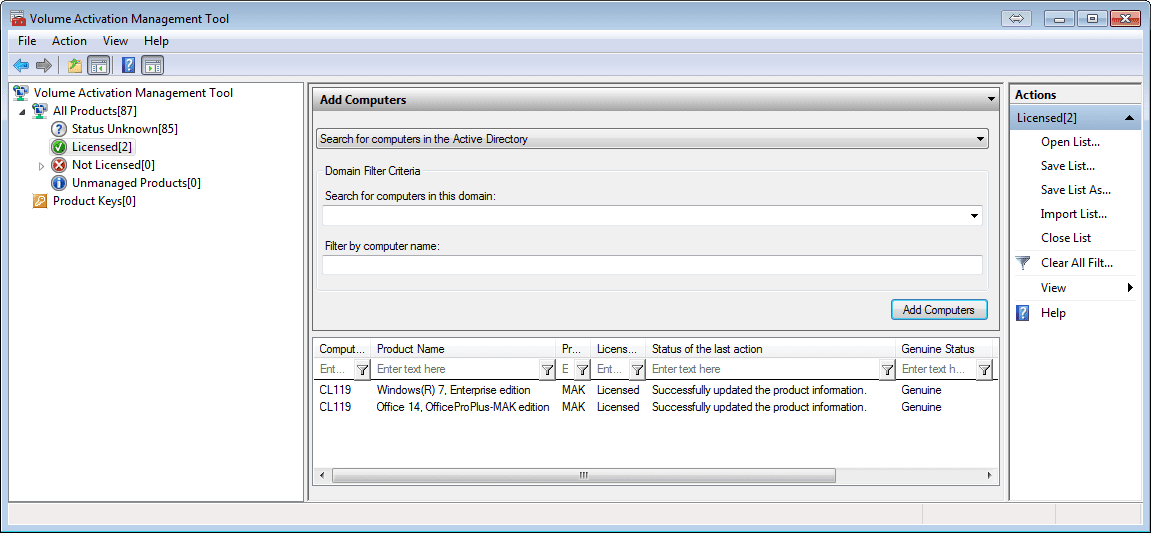This screenshot has height=533, width=1151.
Task: Toggle the Show/Hide Action Pane toolbar icon
Action: (x=153, y=66)
